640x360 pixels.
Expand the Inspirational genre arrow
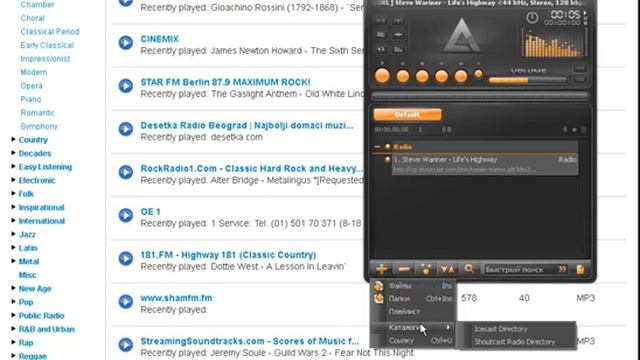tap(13, 207)
